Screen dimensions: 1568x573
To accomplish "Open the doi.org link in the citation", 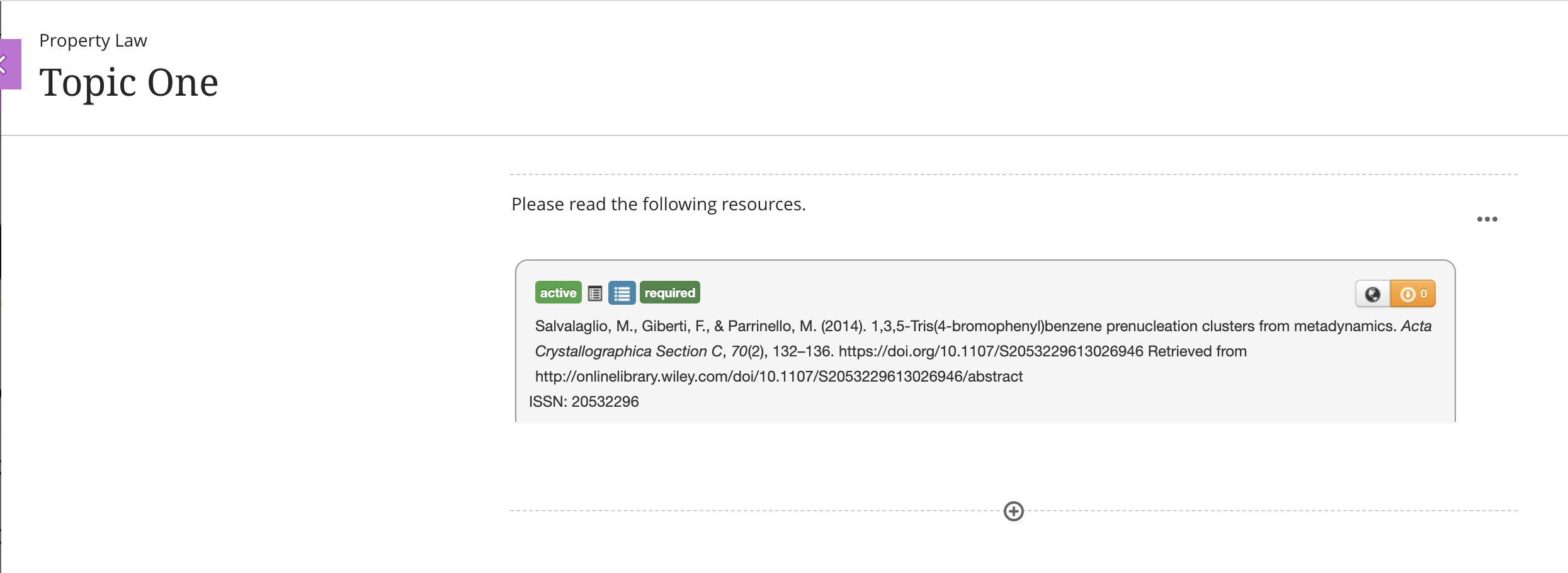I will tap(991, 351).
